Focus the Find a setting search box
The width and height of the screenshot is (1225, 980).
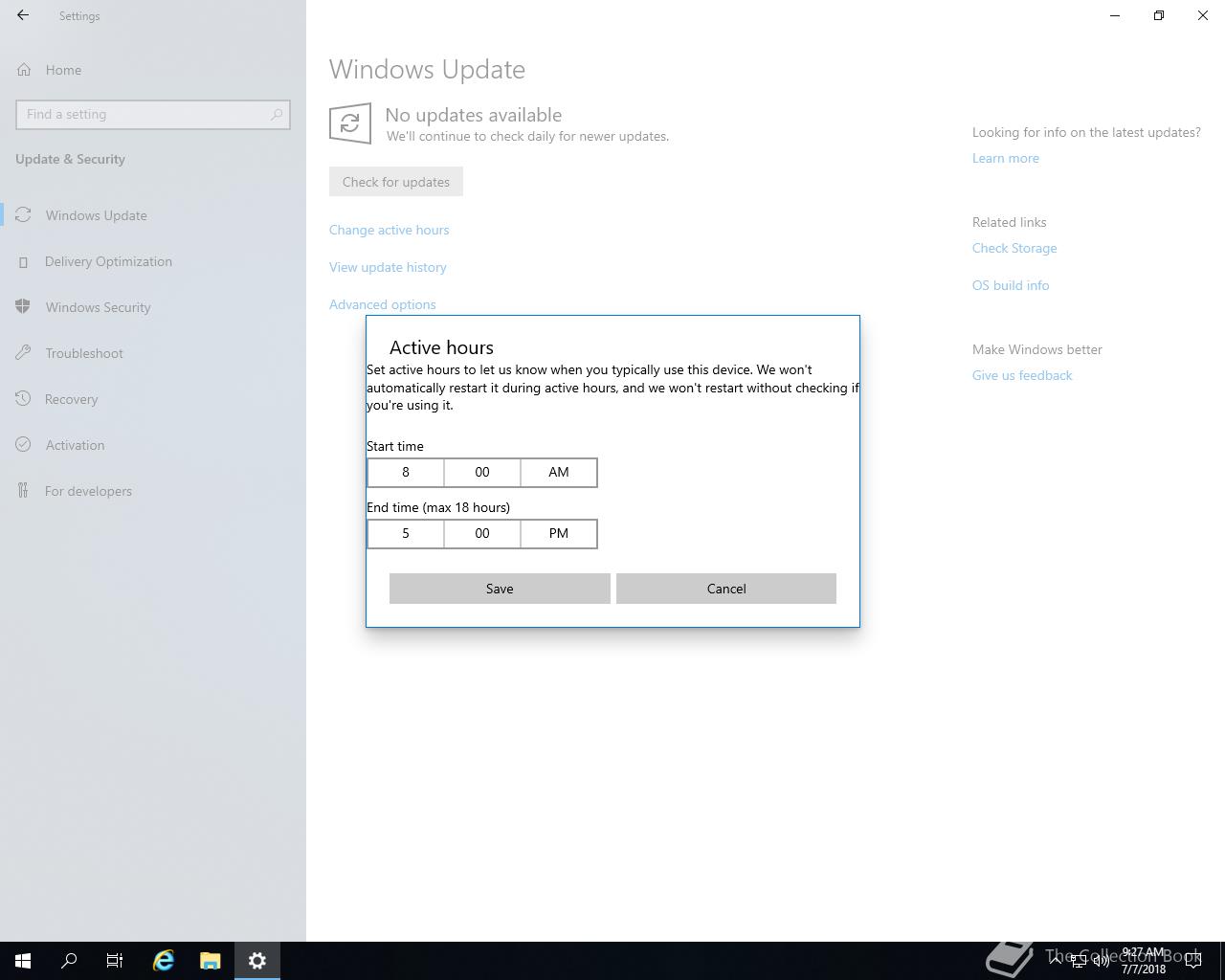click(153, 114)
